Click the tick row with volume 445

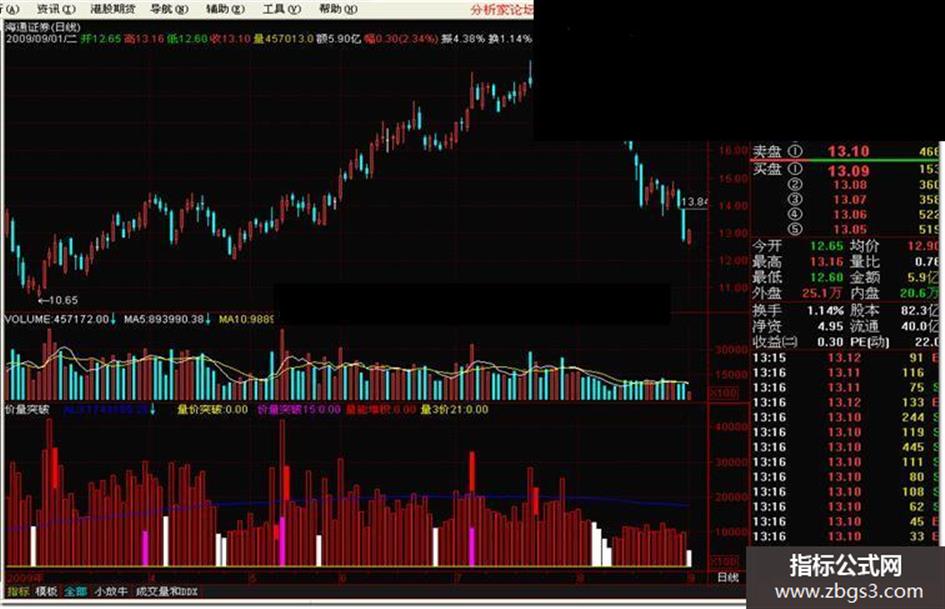coord(847,447)
